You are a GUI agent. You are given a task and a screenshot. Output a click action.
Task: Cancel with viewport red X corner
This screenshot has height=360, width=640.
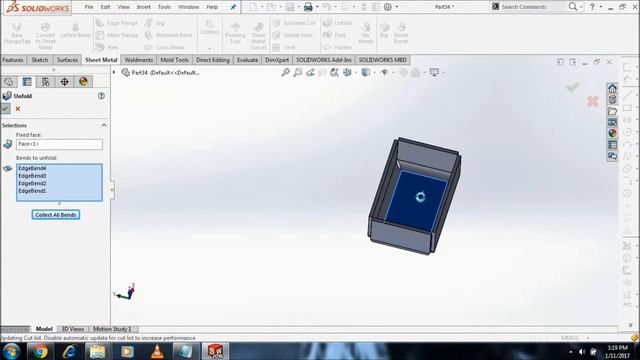[x=592, y=101]
